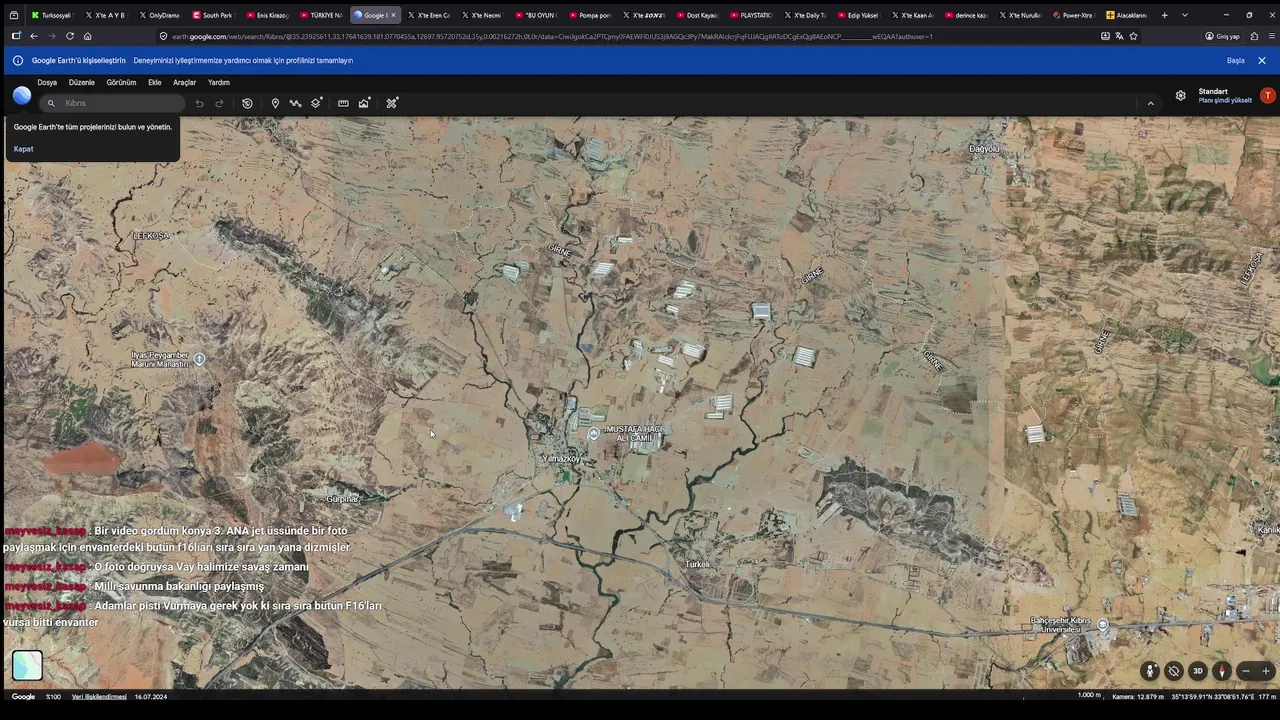Open Google Earth settings gear
1280x720 pixels.
point(1180,95)
